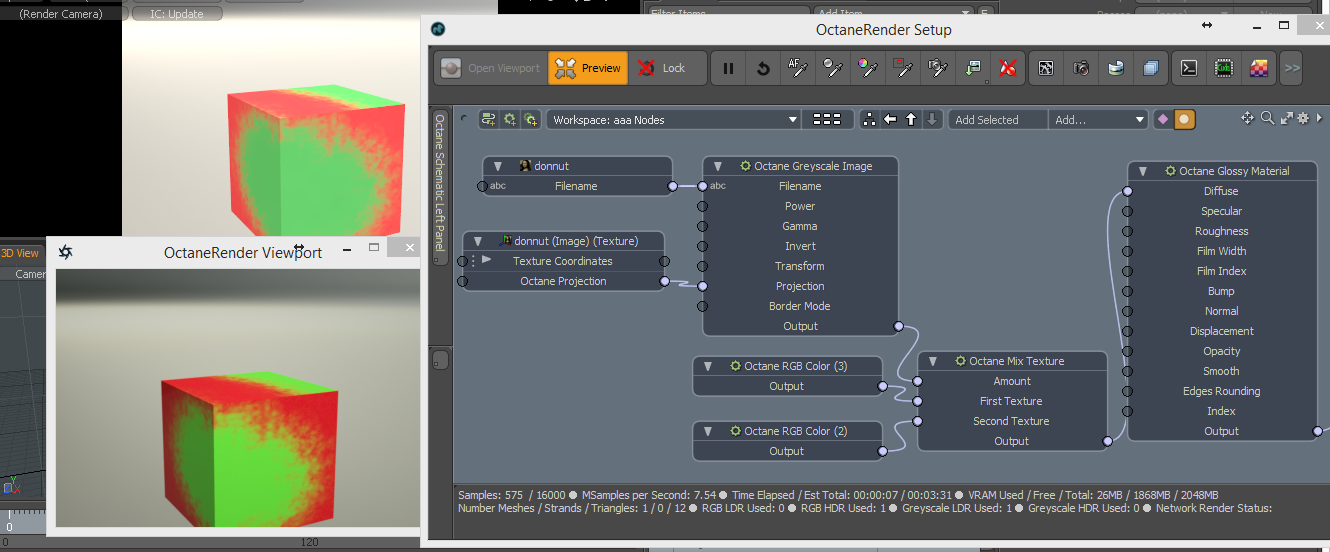
Task: Collapse the Octane Greyscale Image node
Action: [717, 166]
